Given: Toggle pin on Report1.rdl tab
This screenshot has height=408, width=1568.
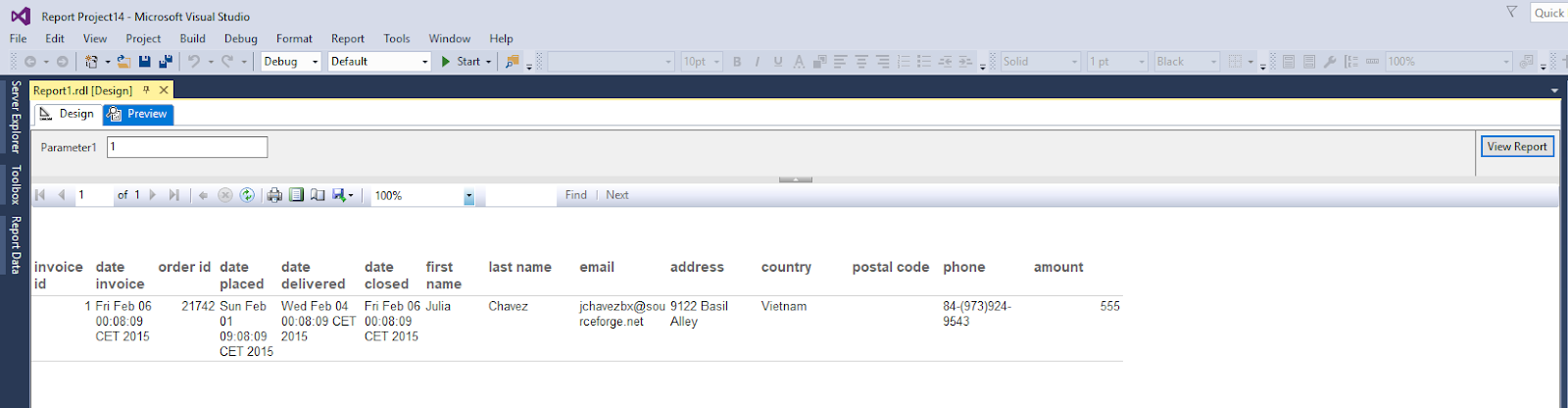Looking at the screenshot, I should pyautogui.click(x=147, y=90).
